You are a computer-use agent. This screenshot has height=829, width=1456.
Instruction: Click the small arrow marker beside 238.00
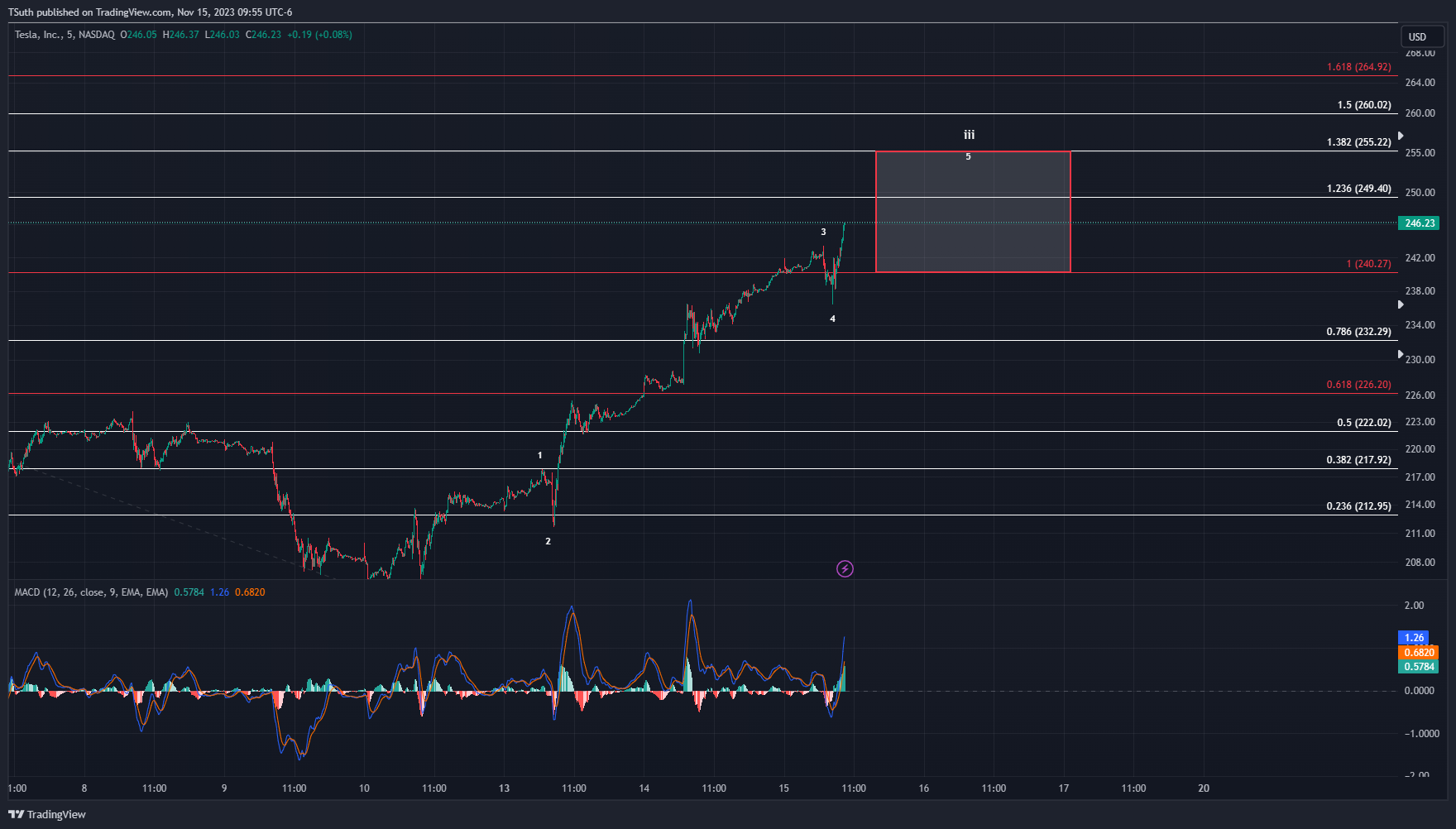[1401, 304]
